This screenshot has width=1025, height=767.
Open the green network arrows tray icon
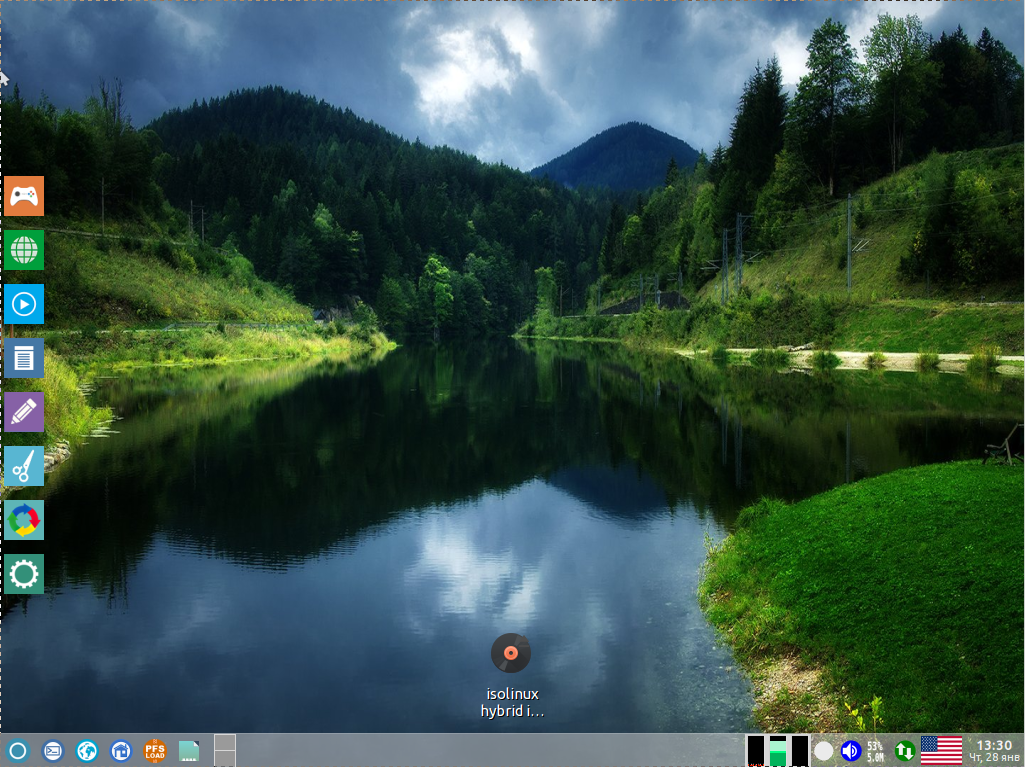tap(904, 750)
